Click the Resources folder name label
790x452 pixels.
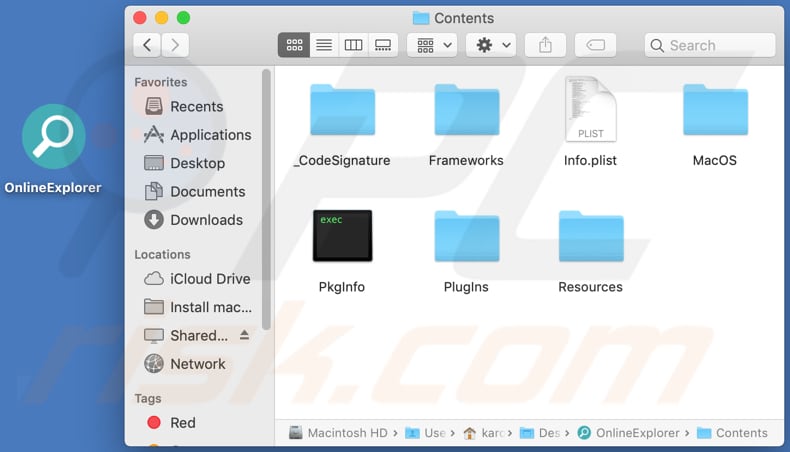pyautogui.click(x=590, y=287)
